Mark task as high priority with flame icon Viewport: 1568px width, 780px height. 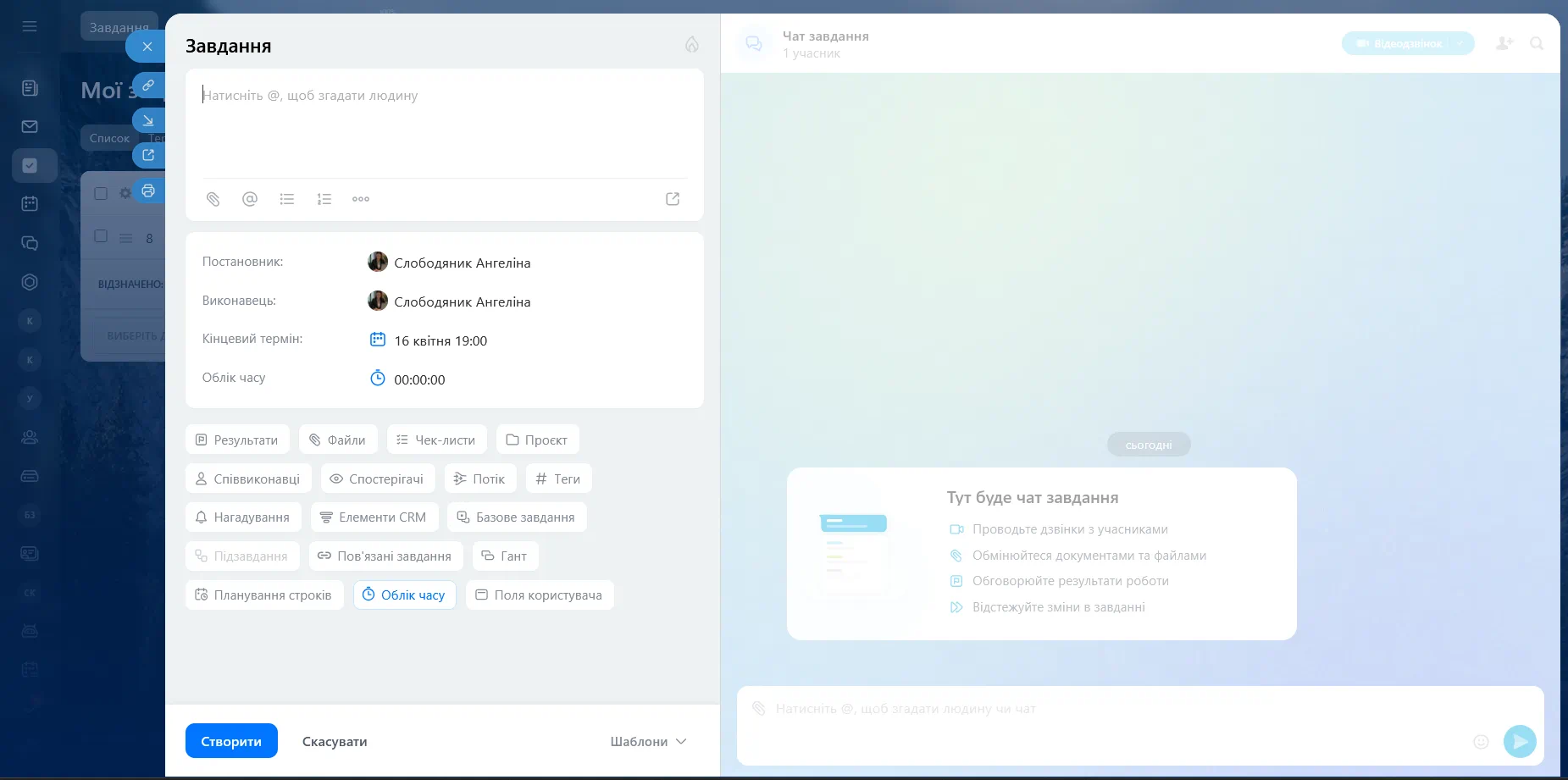click(692, 45)
